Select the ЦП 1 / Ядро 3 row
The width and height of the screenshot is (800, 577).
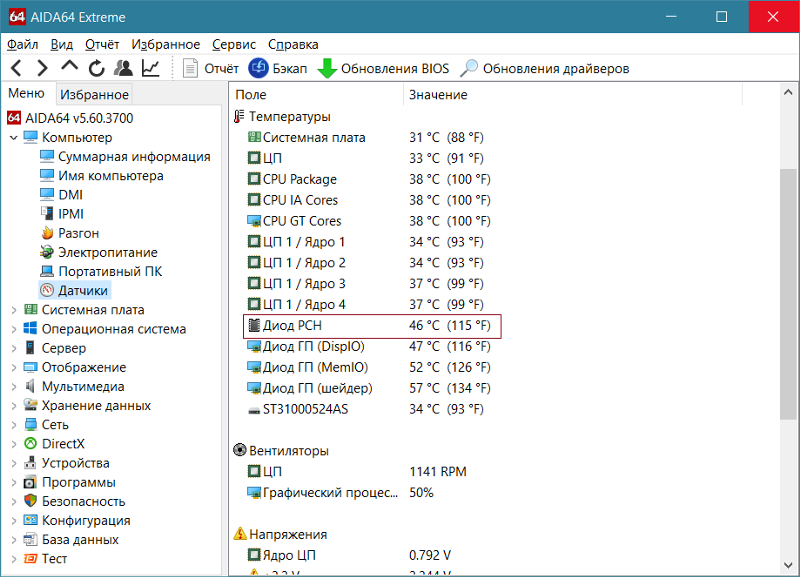[x=366, y=283]
